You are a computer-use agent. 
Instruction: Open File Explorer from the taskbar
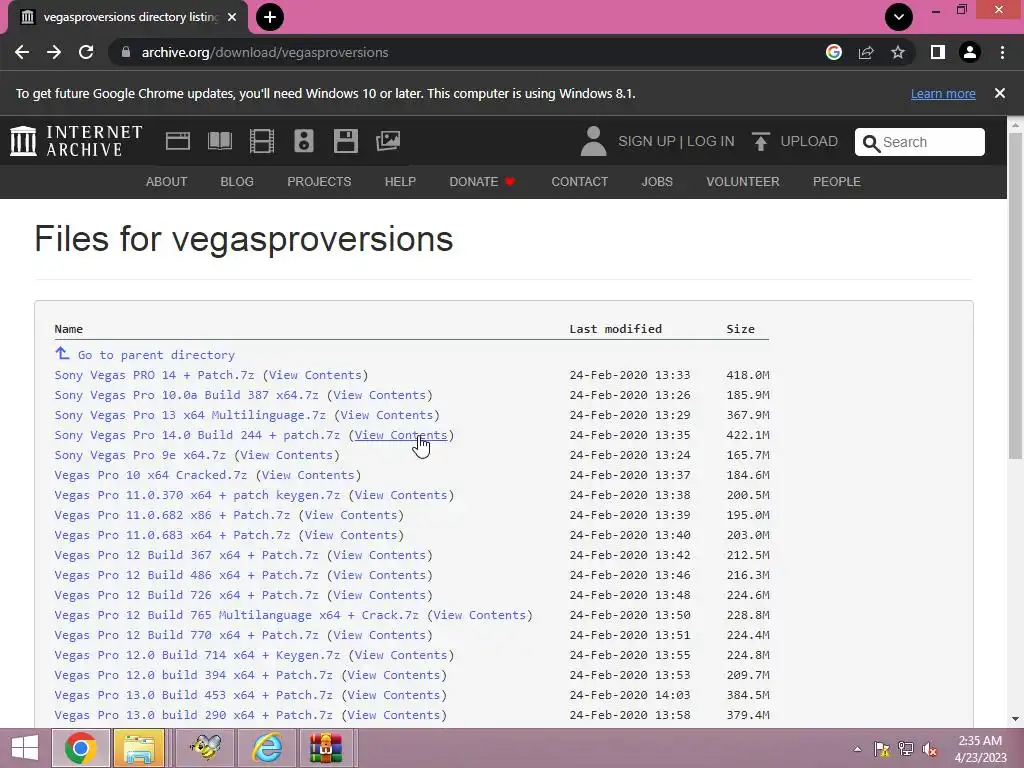click(x=139, y=748)
